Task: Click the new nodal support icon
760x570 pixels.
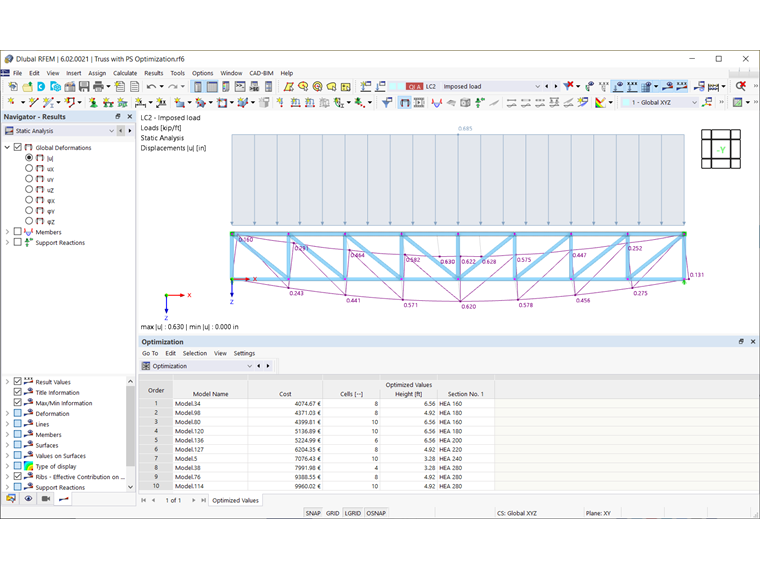Action: click(x=93, y=102)
